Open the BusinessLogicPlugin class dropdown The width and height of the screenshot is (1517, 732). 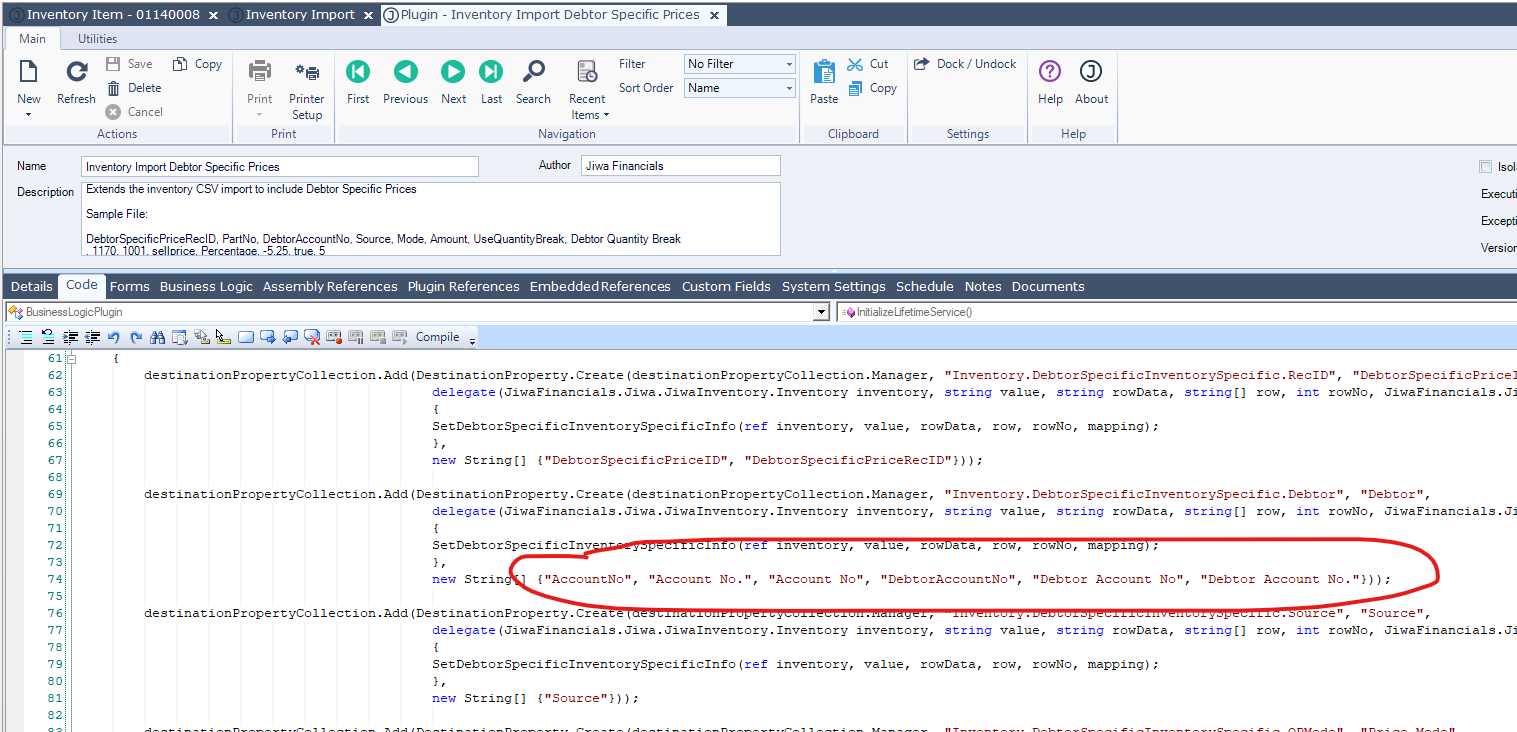point(821,312)
